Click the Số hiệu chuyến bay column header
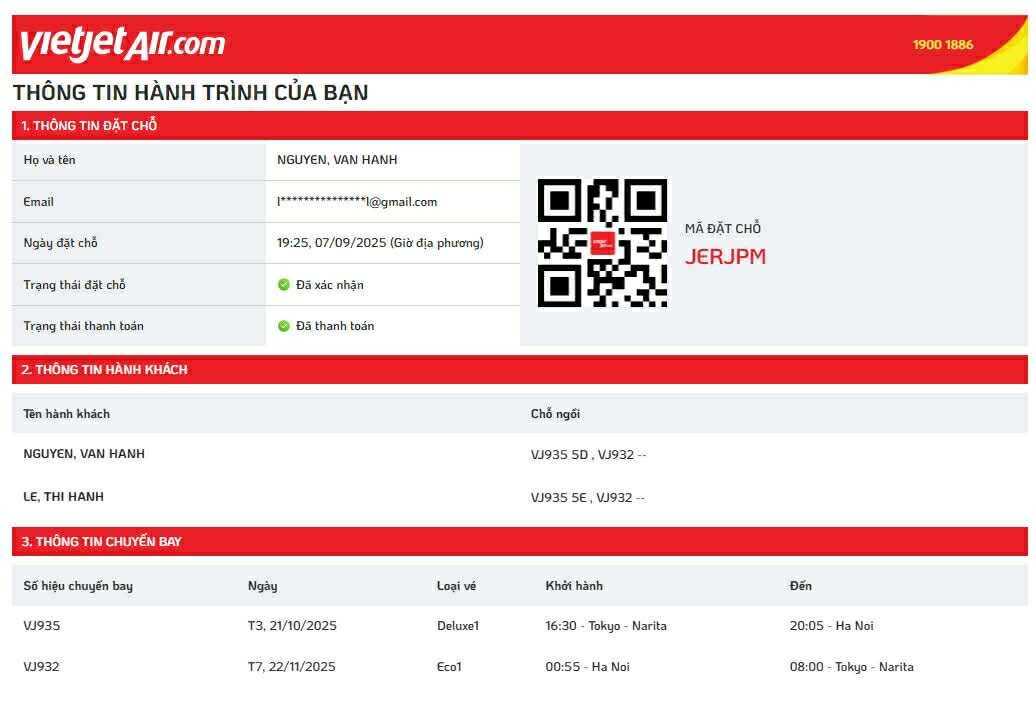Screen dimensions: 1036x709 click(78, 586)
